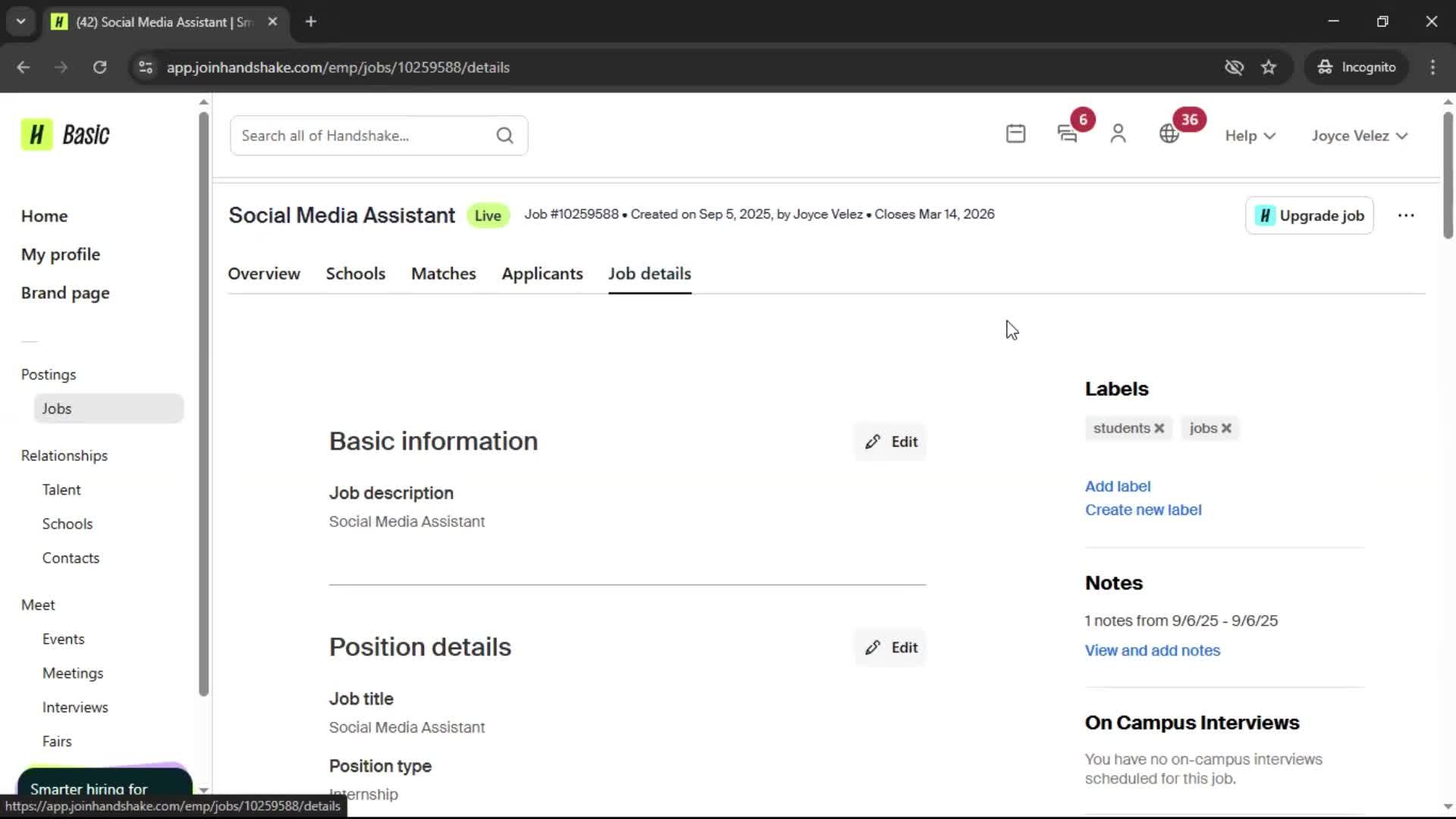Go to Home in sidebar
This screenshot has height=819, width=1456.
click(44, 216)
